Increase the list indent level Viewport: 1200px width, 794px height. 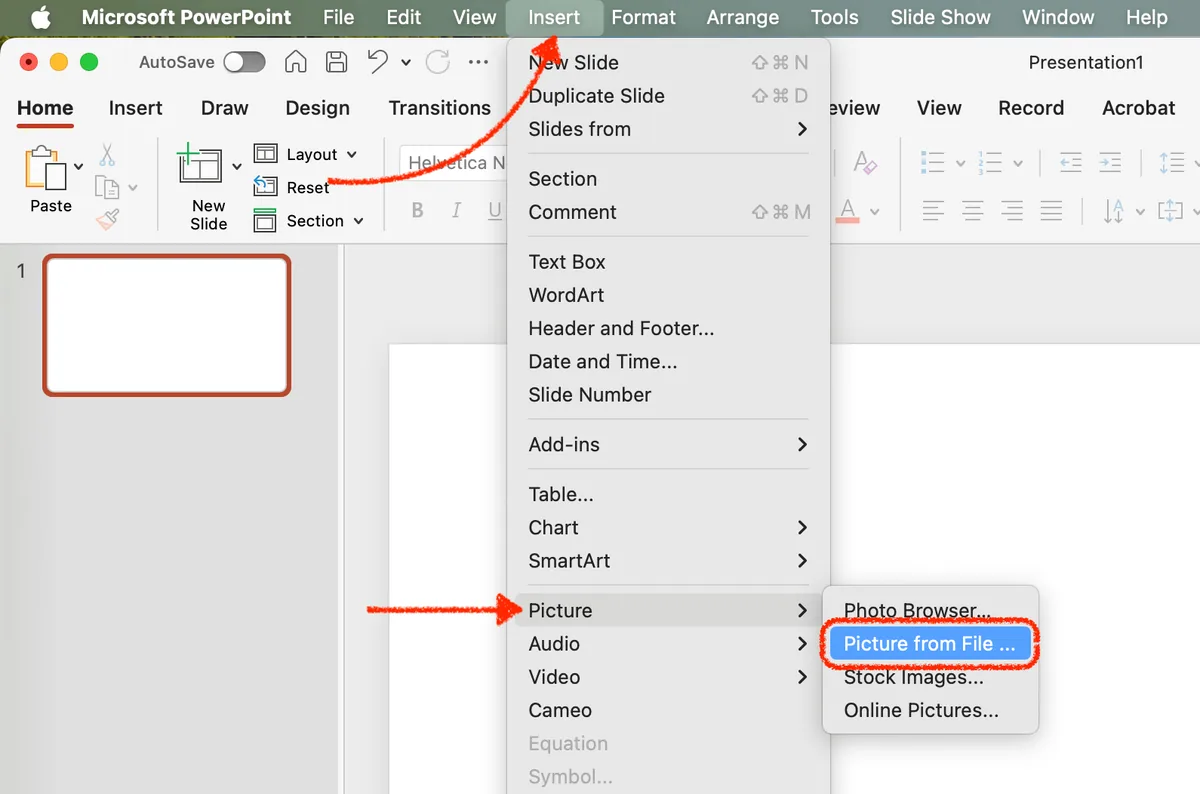point(1109,163)
